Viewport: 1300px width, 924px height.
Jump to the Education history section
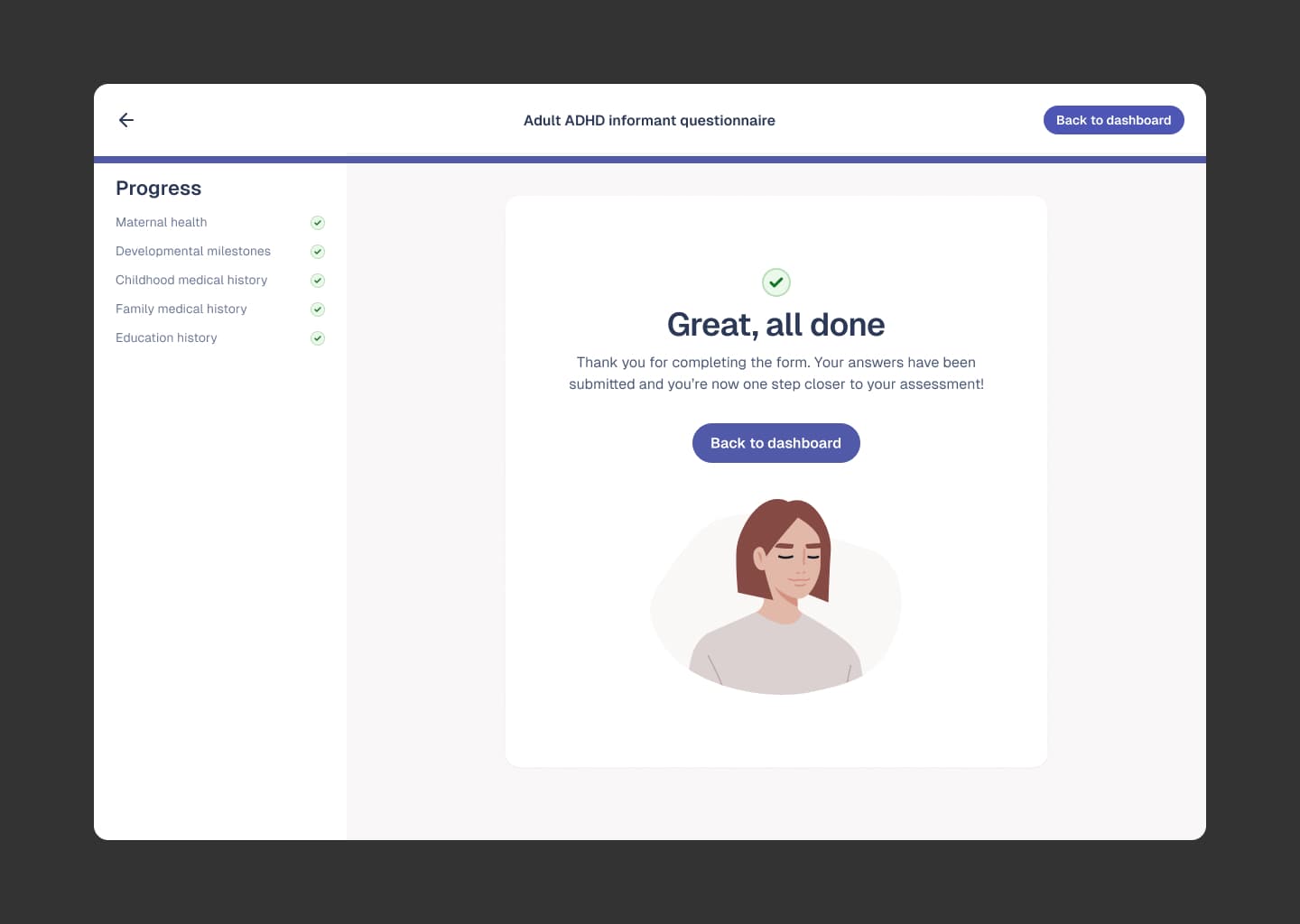click(166, 337)
